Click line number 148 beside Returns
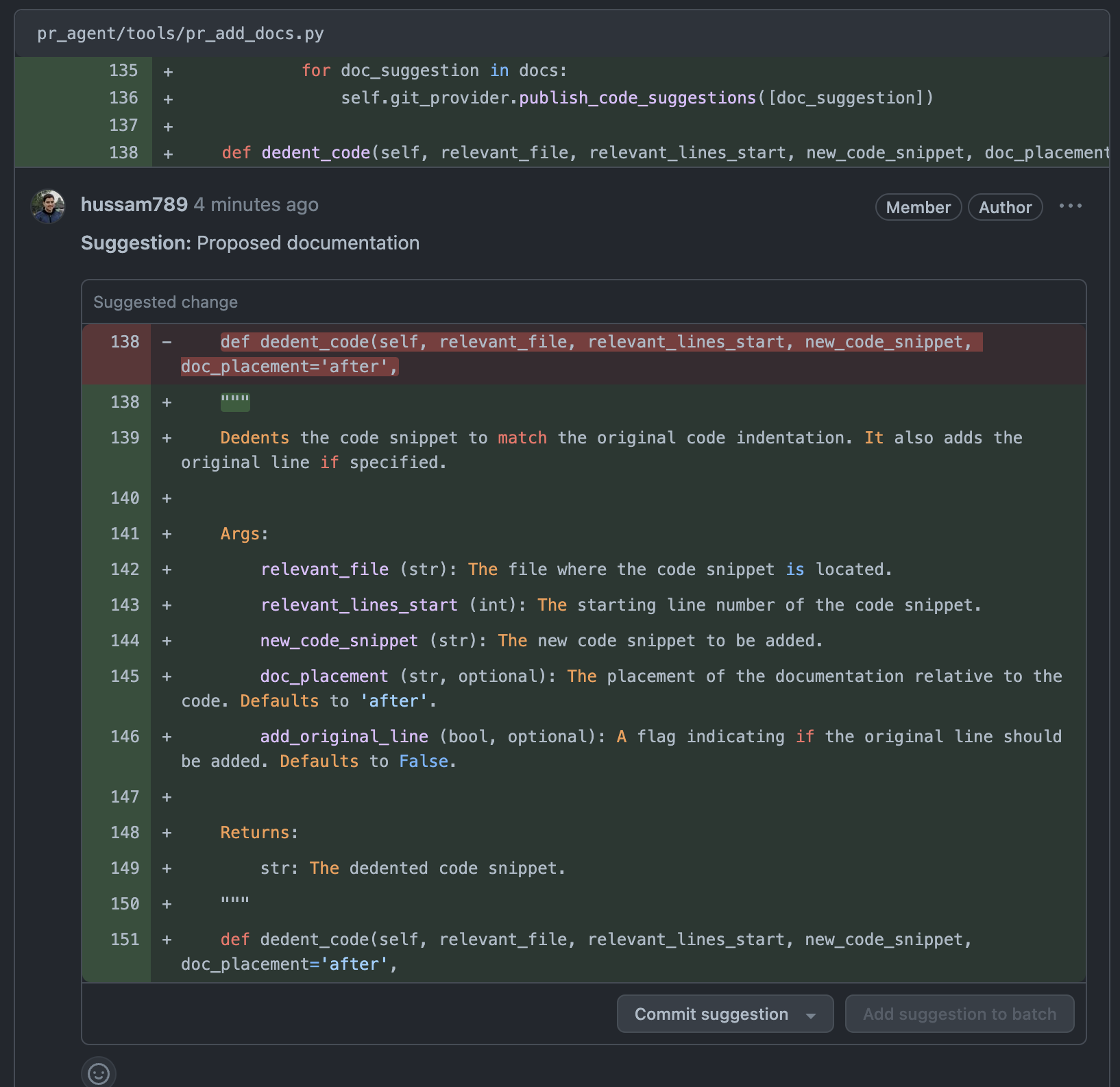 [x=125, y=833]
